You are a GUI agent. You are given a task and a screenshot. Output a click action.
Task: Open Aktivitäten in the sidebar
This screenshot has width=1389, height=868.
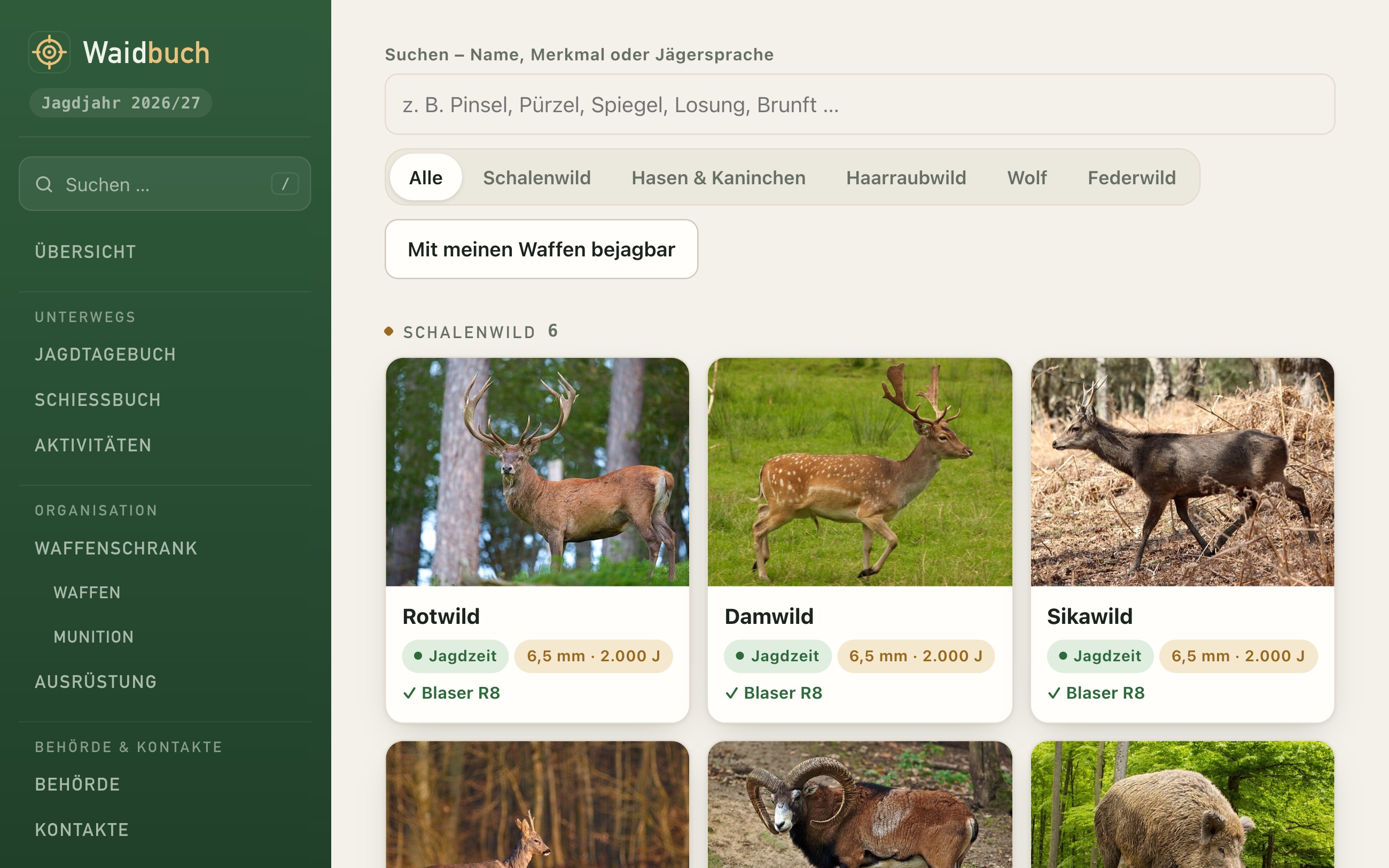93,445
